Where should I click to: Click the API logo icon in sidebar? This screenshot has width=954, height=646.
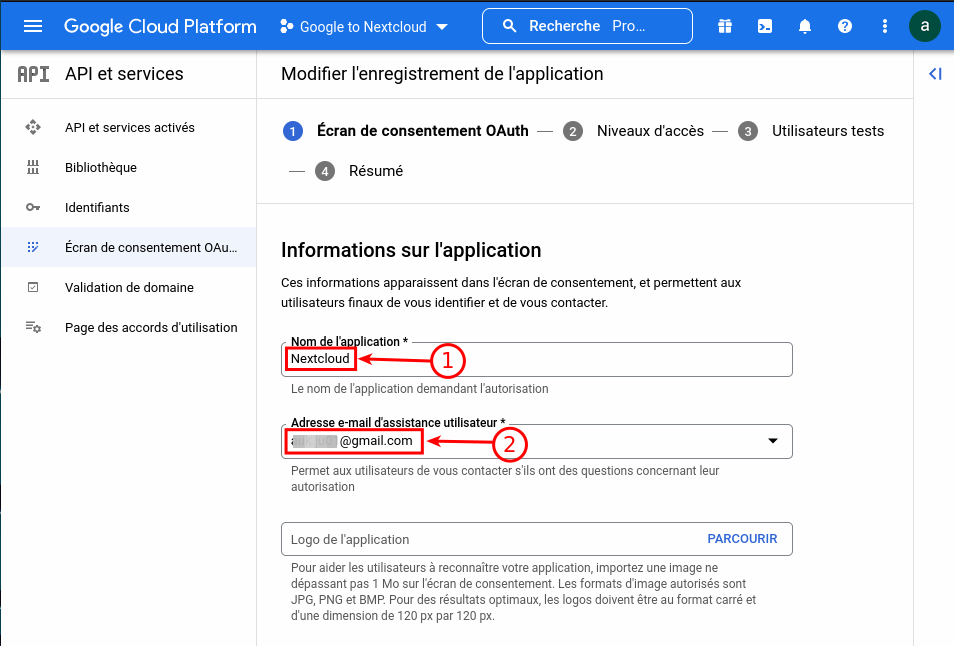coord(33,74)
